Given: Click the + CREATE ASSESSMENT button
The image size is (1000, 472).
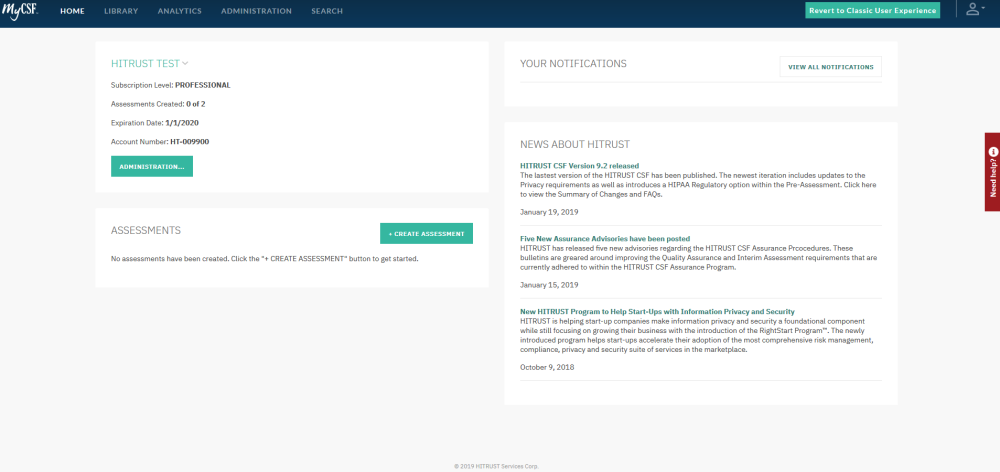Looking at the screenshot, I should click(426, 233).
